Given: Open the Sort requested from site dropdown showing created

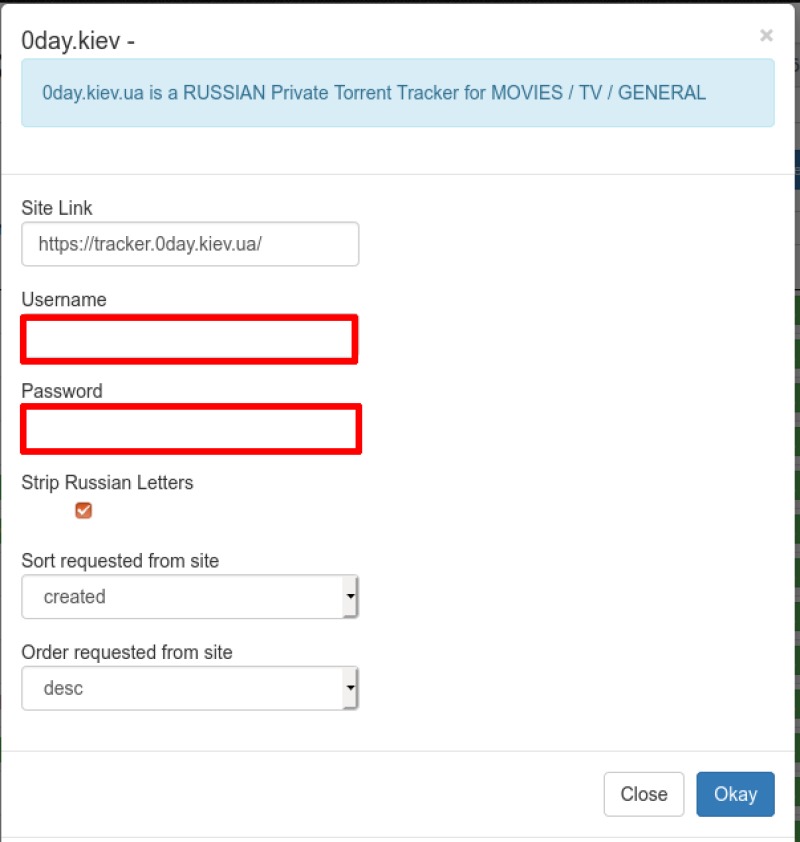Looking at the screenshot, I should click(190, 597).
